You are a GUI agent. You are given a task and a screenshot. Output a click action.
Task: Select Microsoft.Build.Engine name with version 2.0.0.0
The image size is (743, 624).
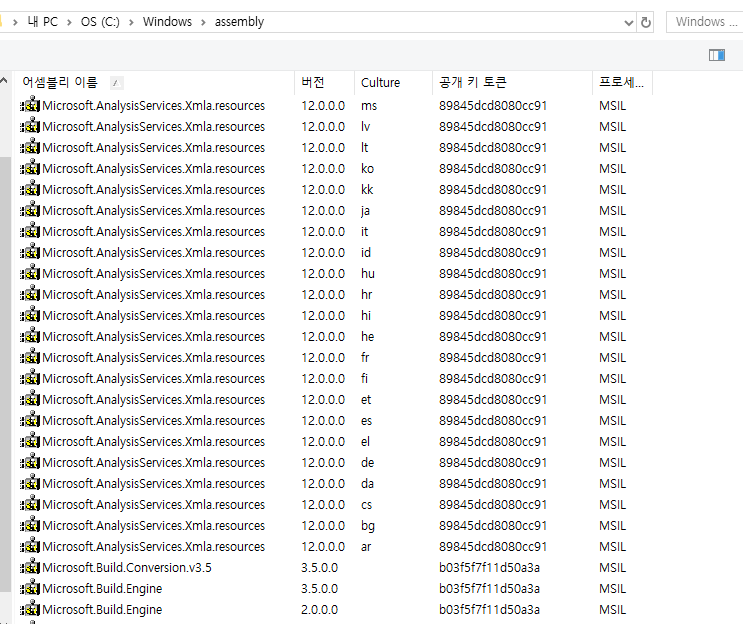tap(102, 609)
